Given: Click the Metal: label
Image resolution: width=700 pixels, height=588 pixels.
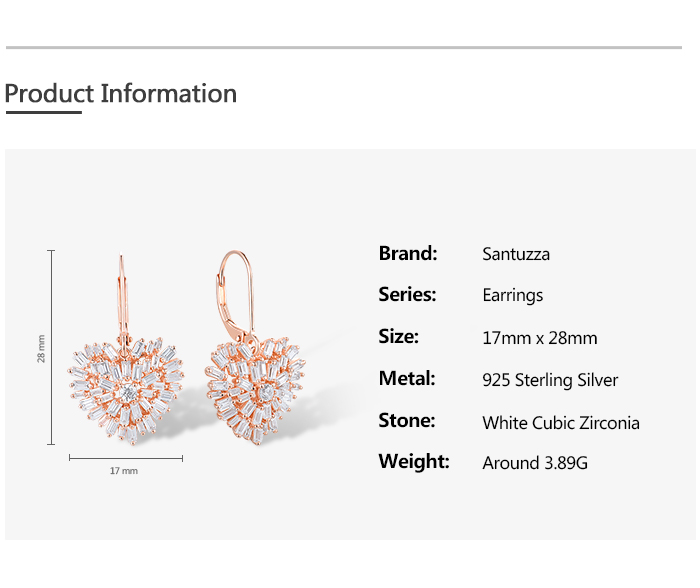Looking at the screenshot, I should tap(407, 379).
